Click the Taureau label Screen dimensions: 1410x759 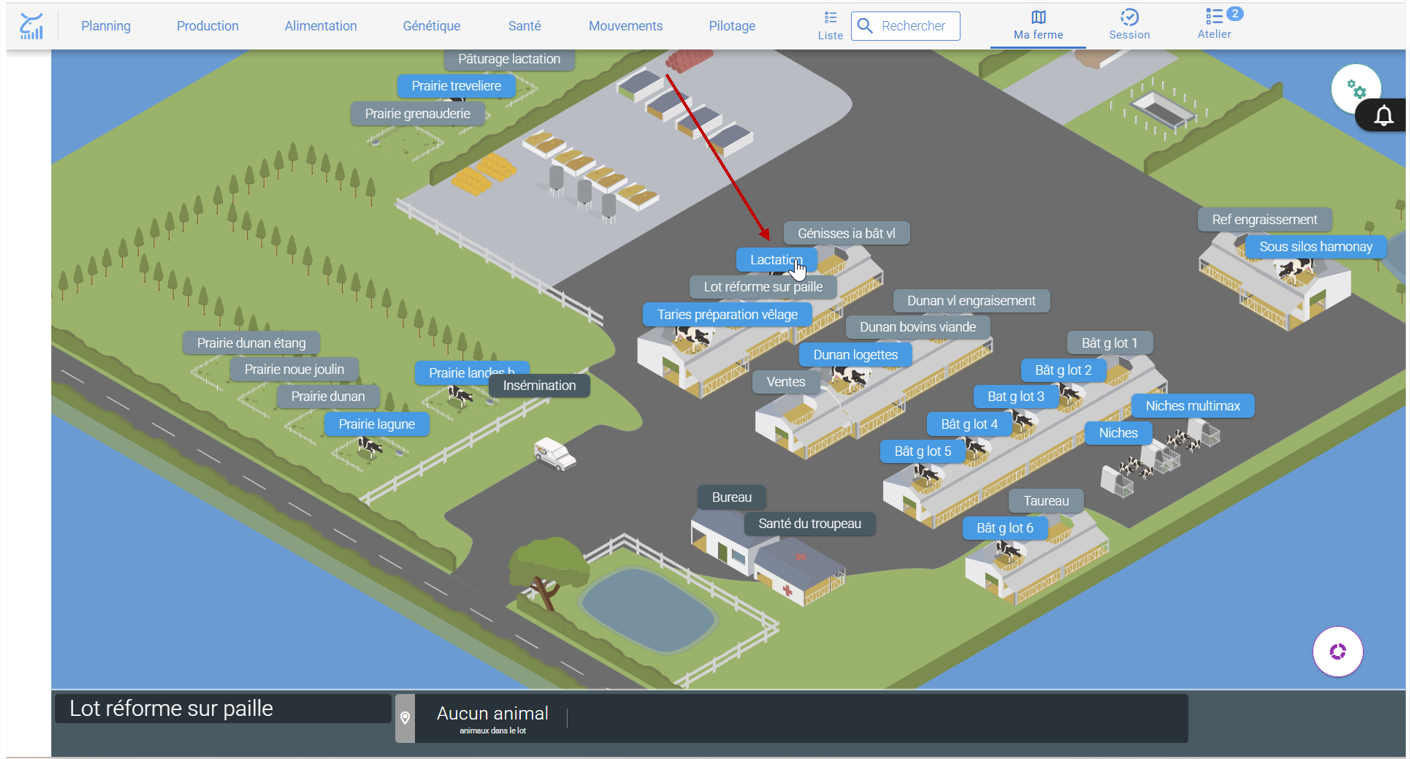[x=1046, y=501]
